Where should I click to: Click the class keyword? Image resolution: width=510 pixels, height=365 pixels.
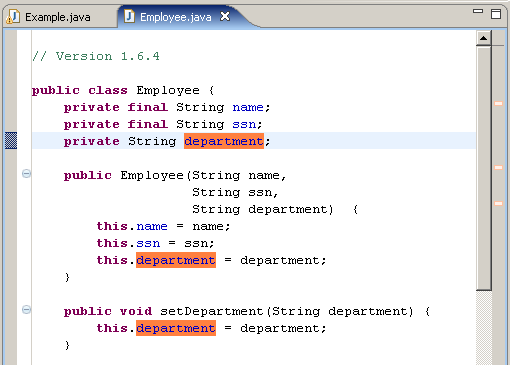[108, 91]
